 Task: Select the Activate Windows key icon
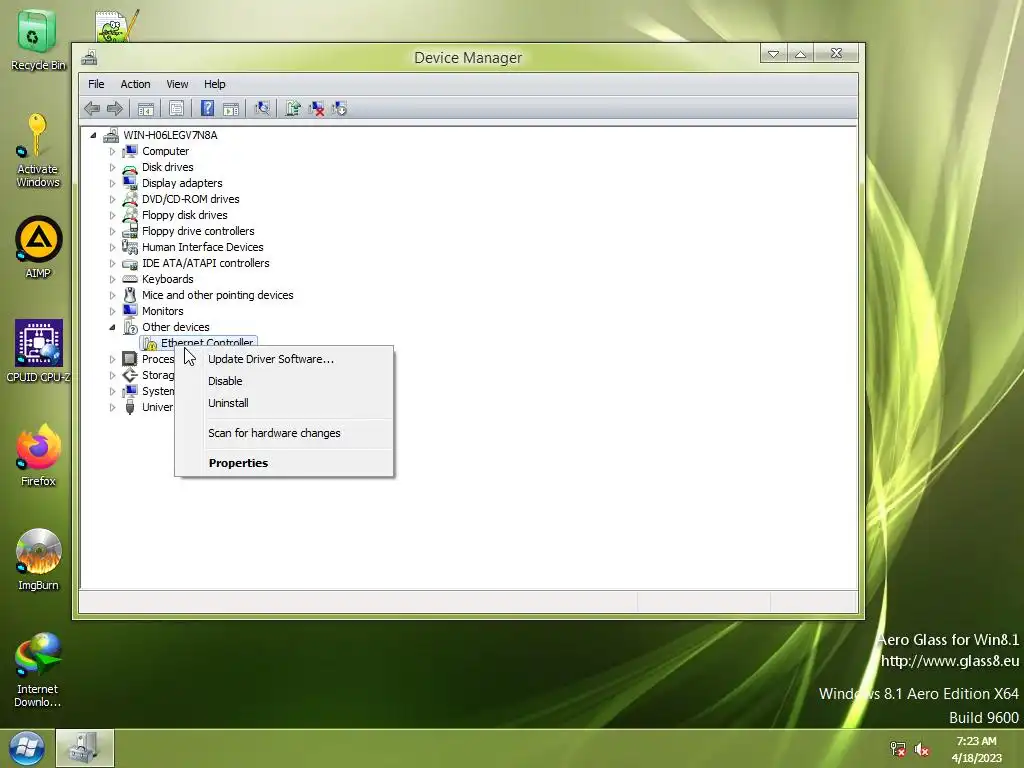(x=37, y=150)
